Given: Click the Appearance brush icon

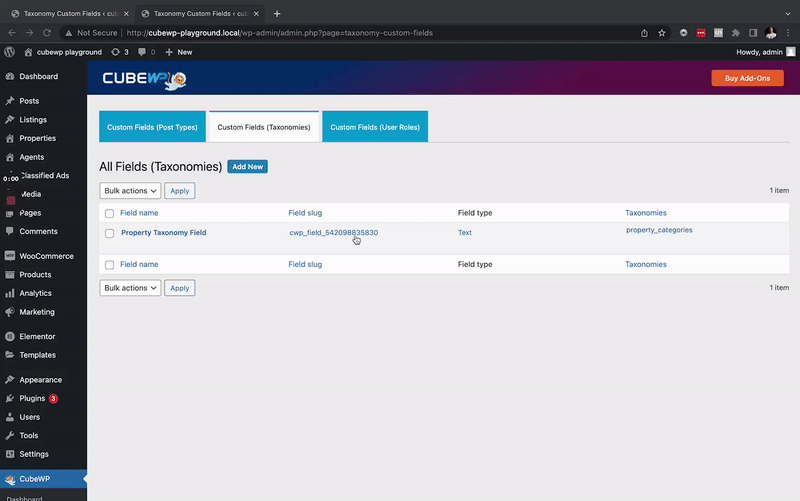Looking at the screenshot, I should [10, 380].
